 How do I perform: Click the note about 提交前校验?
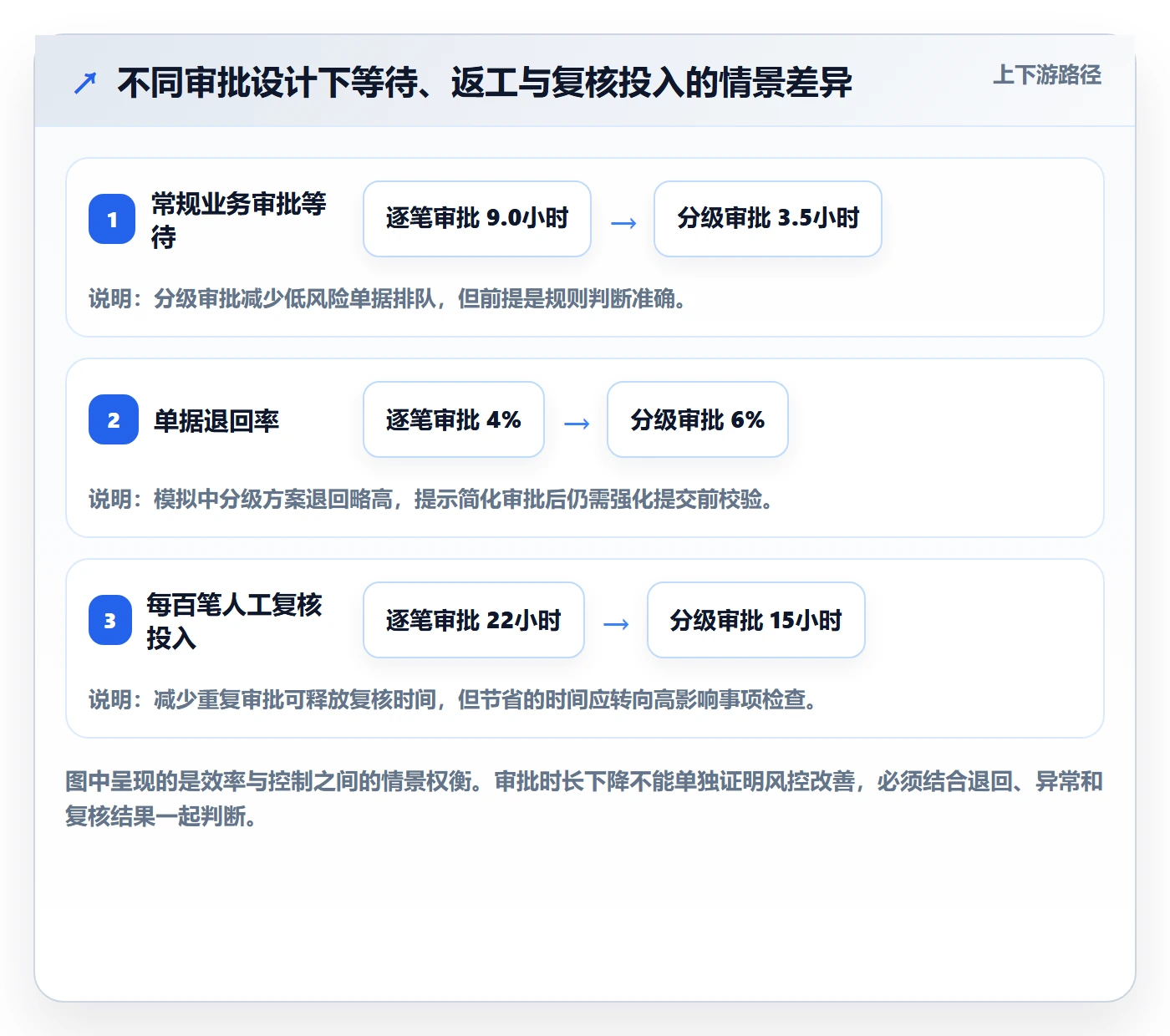431,500
